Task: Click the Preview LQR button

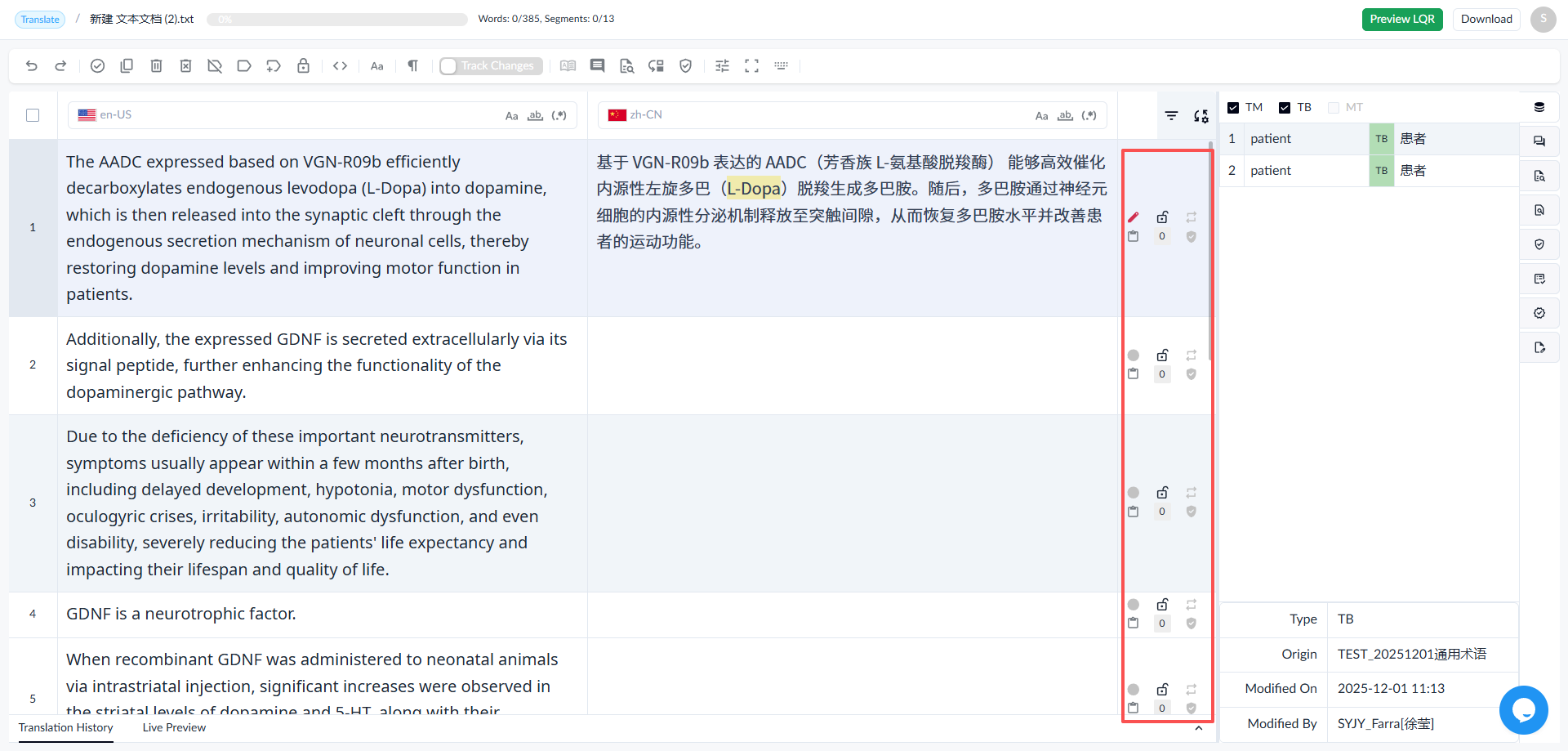Action: coord(1402,20)
